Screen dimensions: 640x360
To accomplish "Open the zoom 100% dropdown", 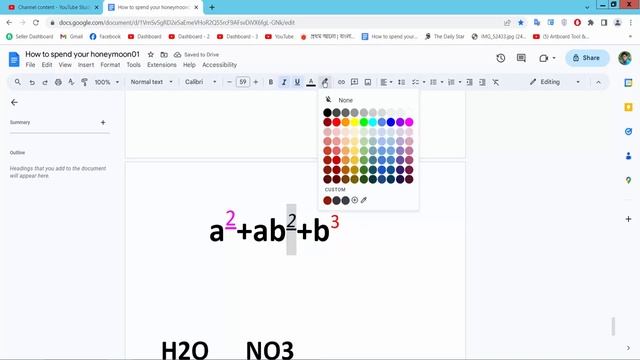I will [x=107, y=82].
